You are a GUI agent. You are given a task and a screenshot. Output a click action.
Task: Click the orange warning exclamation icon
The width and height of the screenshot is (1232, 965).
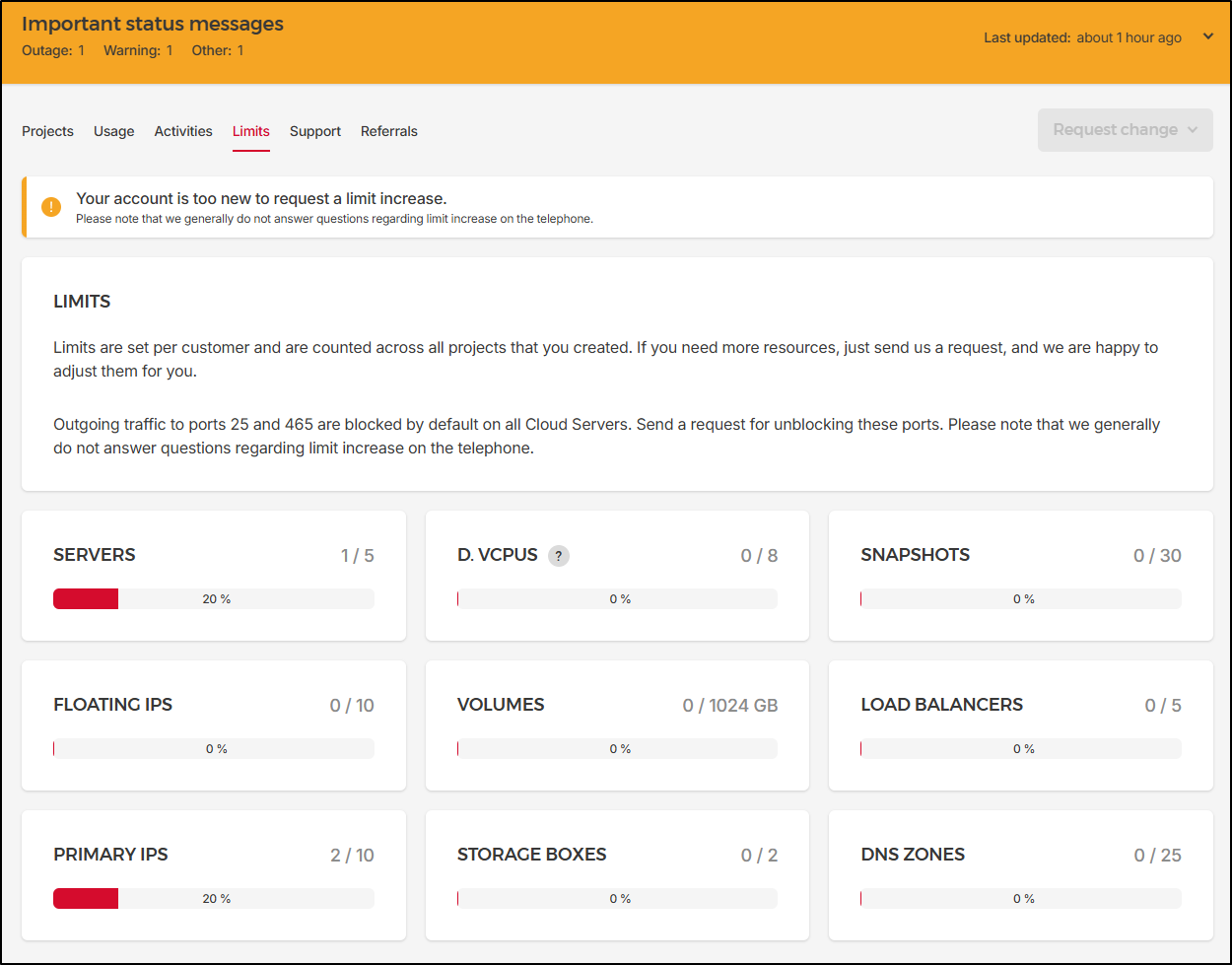[51, 207]
